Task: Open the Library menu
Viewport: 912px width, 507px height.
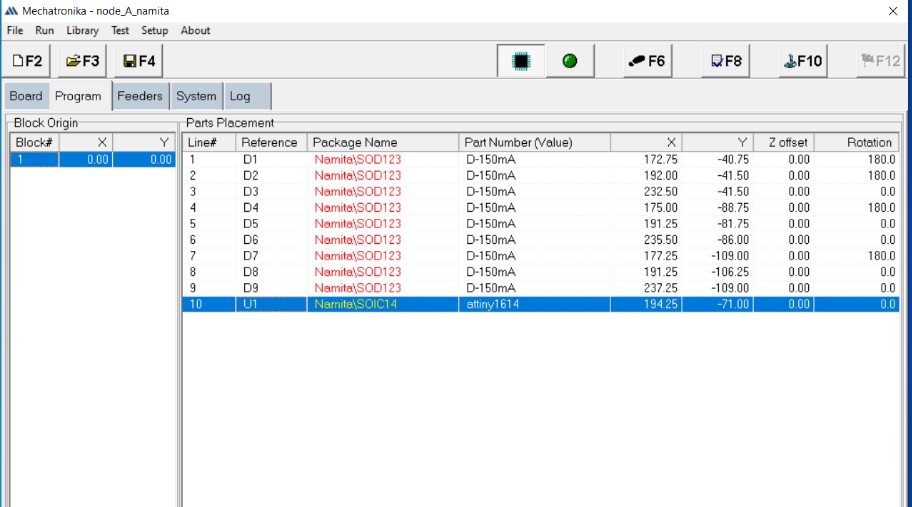Action: 82,30
